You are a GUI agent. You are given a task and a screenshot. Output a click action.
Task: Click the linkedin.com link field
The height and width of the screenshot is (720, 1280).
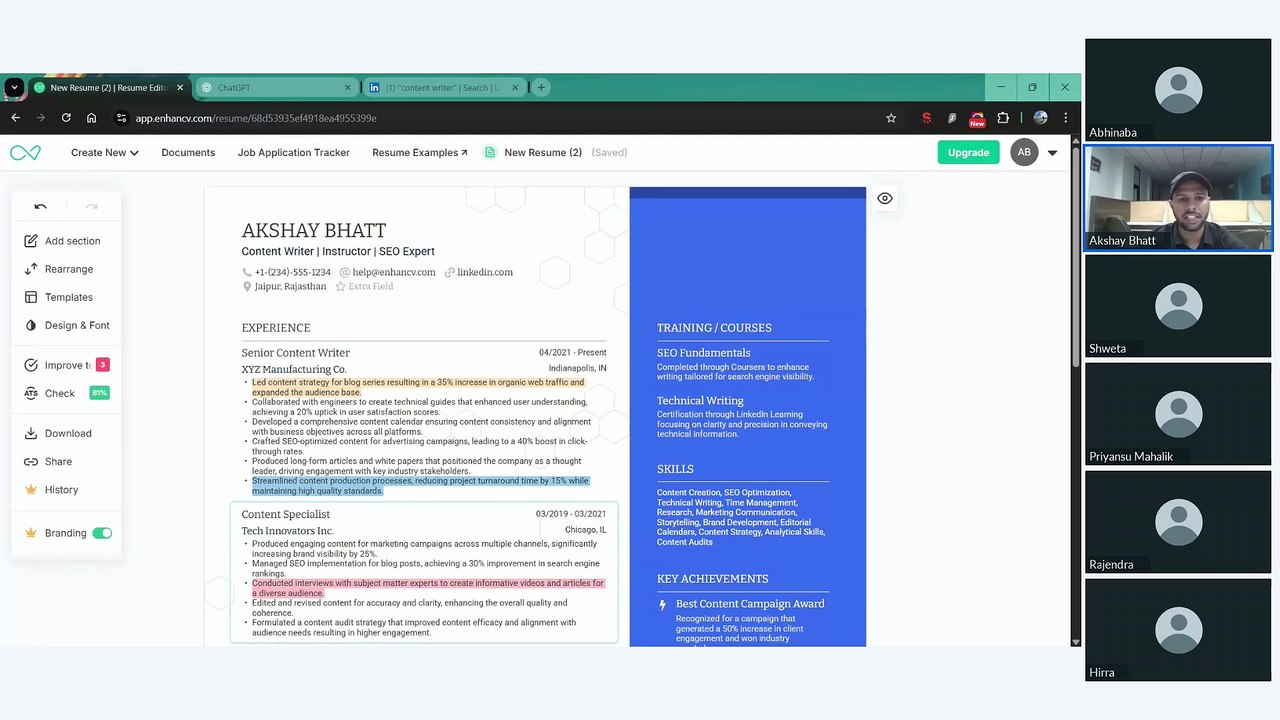484,272
